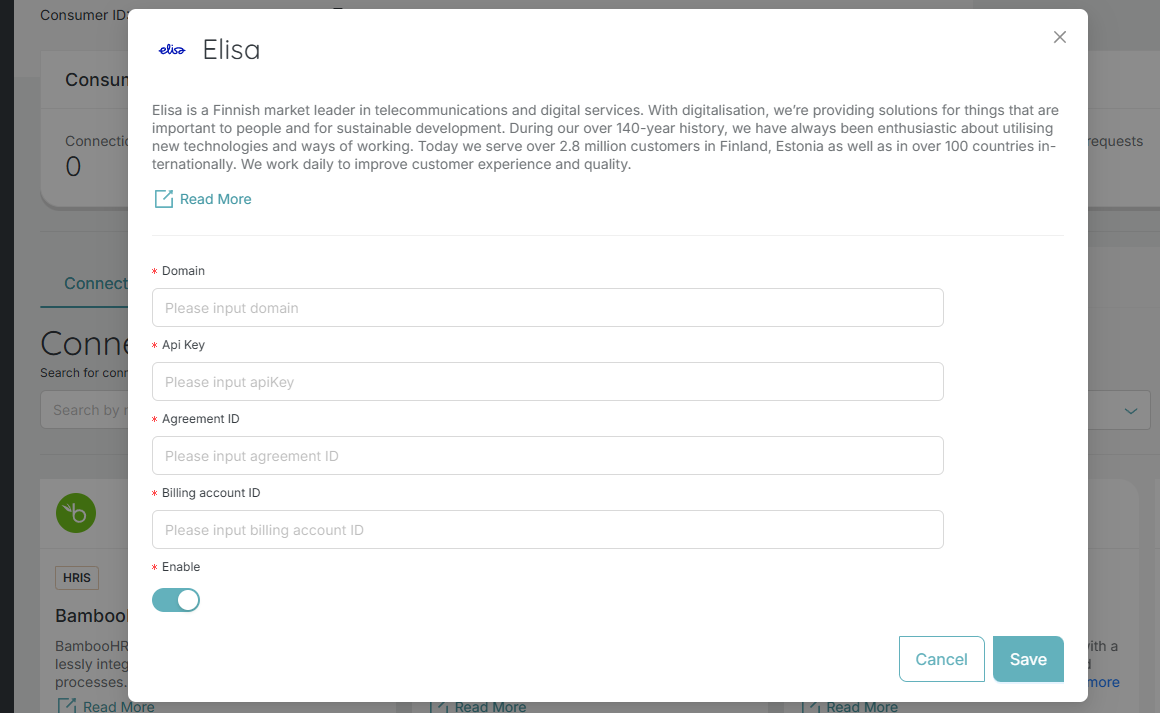Focus the Api Key input field
The image size is (1160, 713).
547,382
